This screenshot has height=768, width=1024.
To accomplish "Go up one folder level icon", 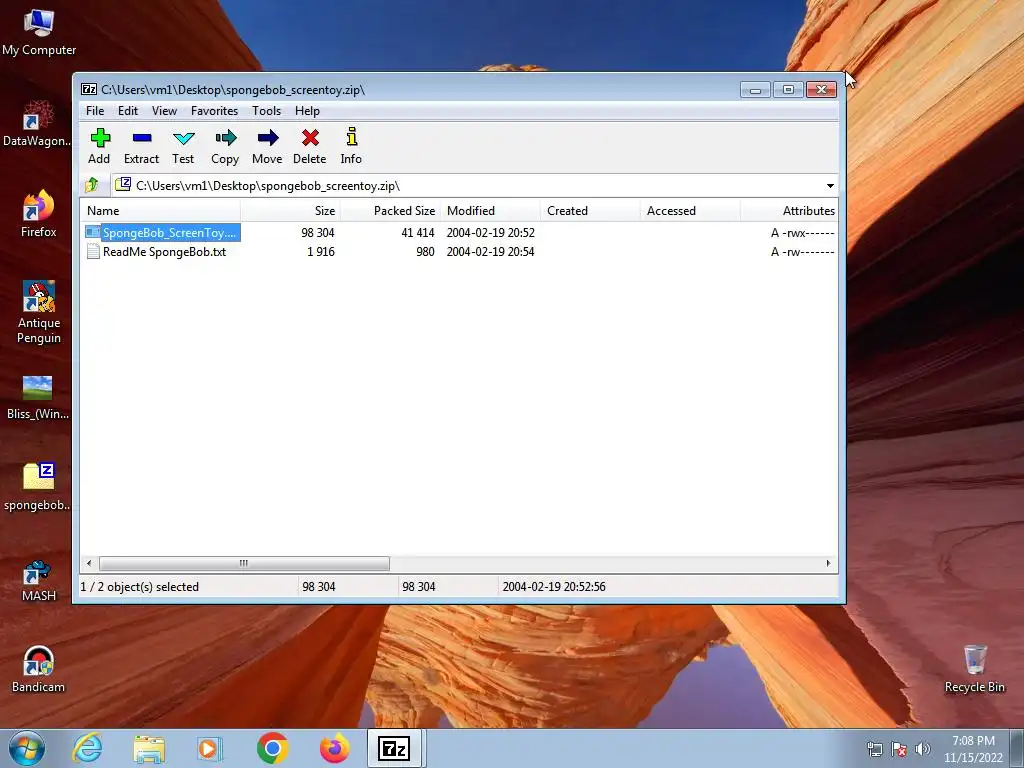I will (92, 185).
